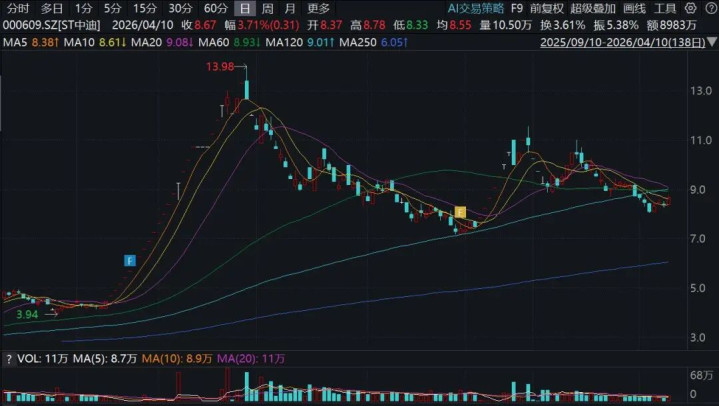This screenshot has height=406, width=719.
Task: Click the F9 button
Action: [517, 8]
